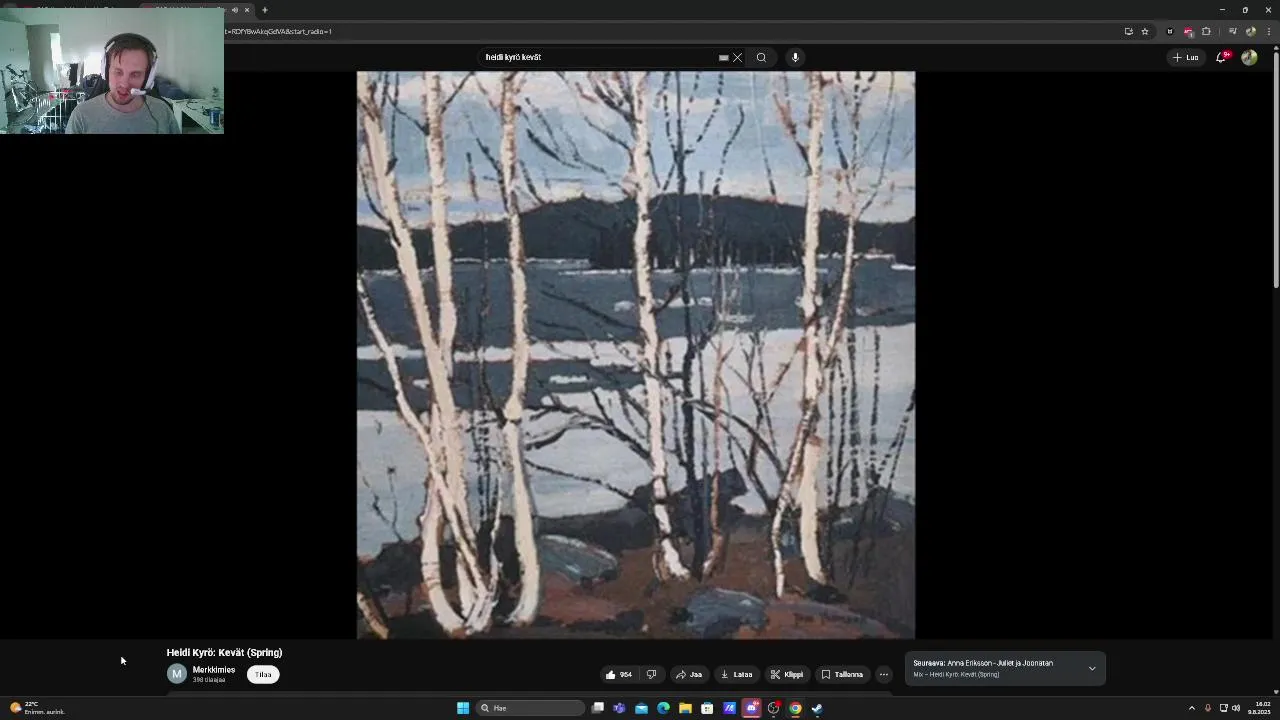Share the video via Jaa button

pos(689,674)
